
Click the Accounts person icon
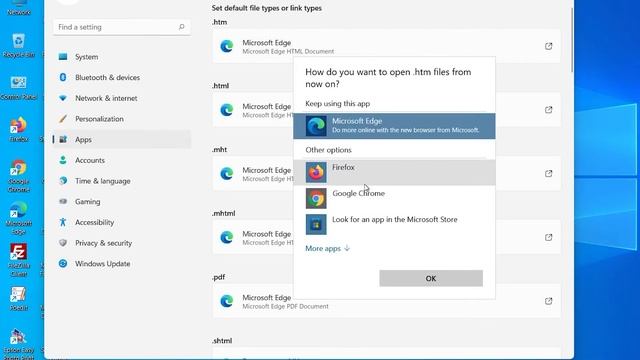coord(63,160)
